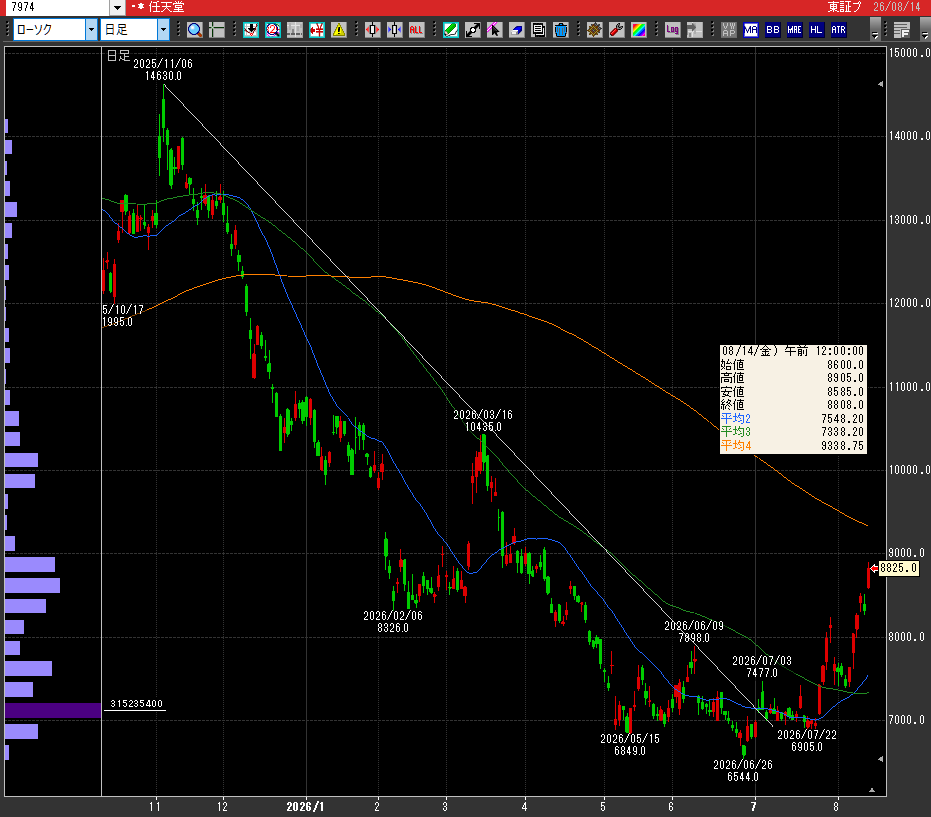The image size is (931, 817).
Task: Click the gray table grid icon
Action: click(x=294, y=30)
